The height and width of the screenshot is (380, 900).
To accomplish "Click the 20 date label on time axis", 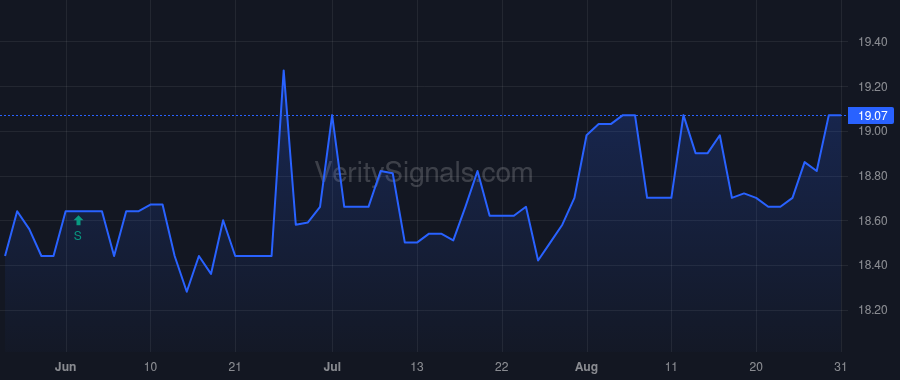I will point(756,367).
